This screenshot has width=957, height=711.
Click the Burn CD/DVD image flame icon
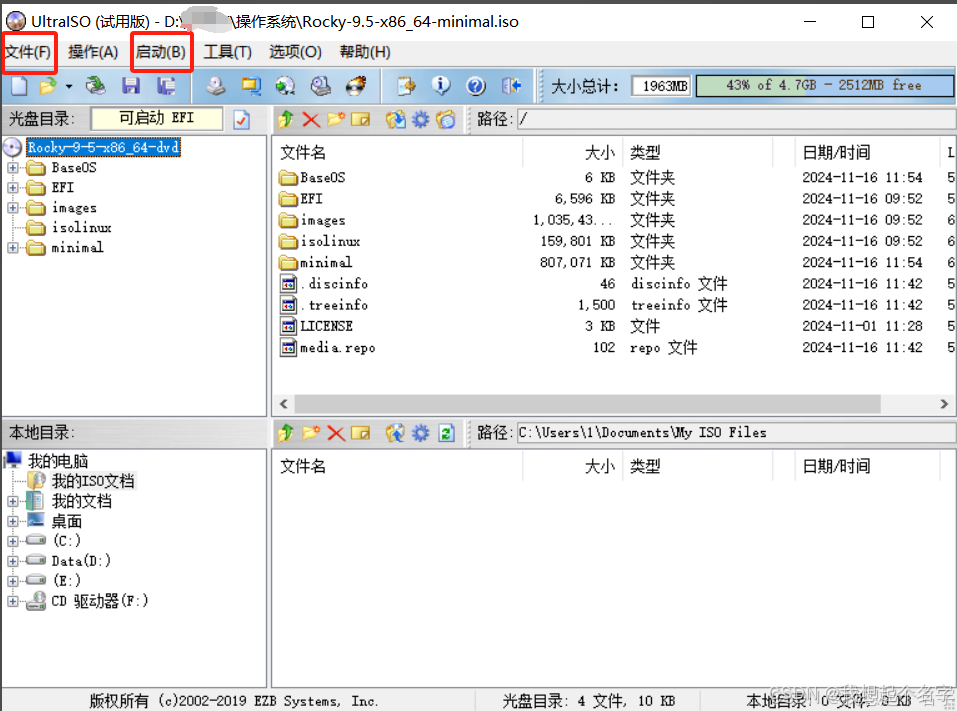click(x=356, y=86)
